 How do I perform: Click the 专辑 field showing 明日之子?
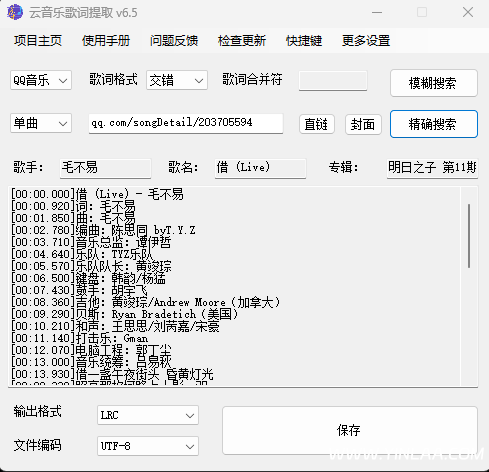432,168
